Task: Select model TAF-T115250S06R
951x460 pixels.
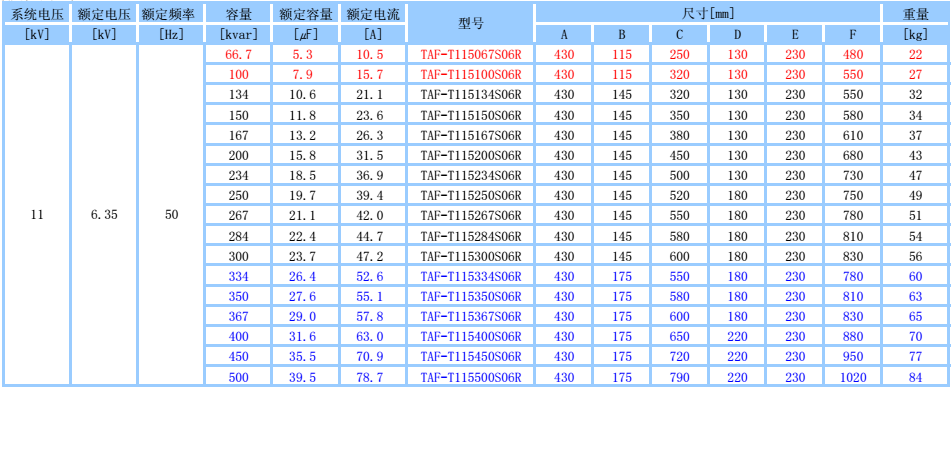Action: (471, 196)
